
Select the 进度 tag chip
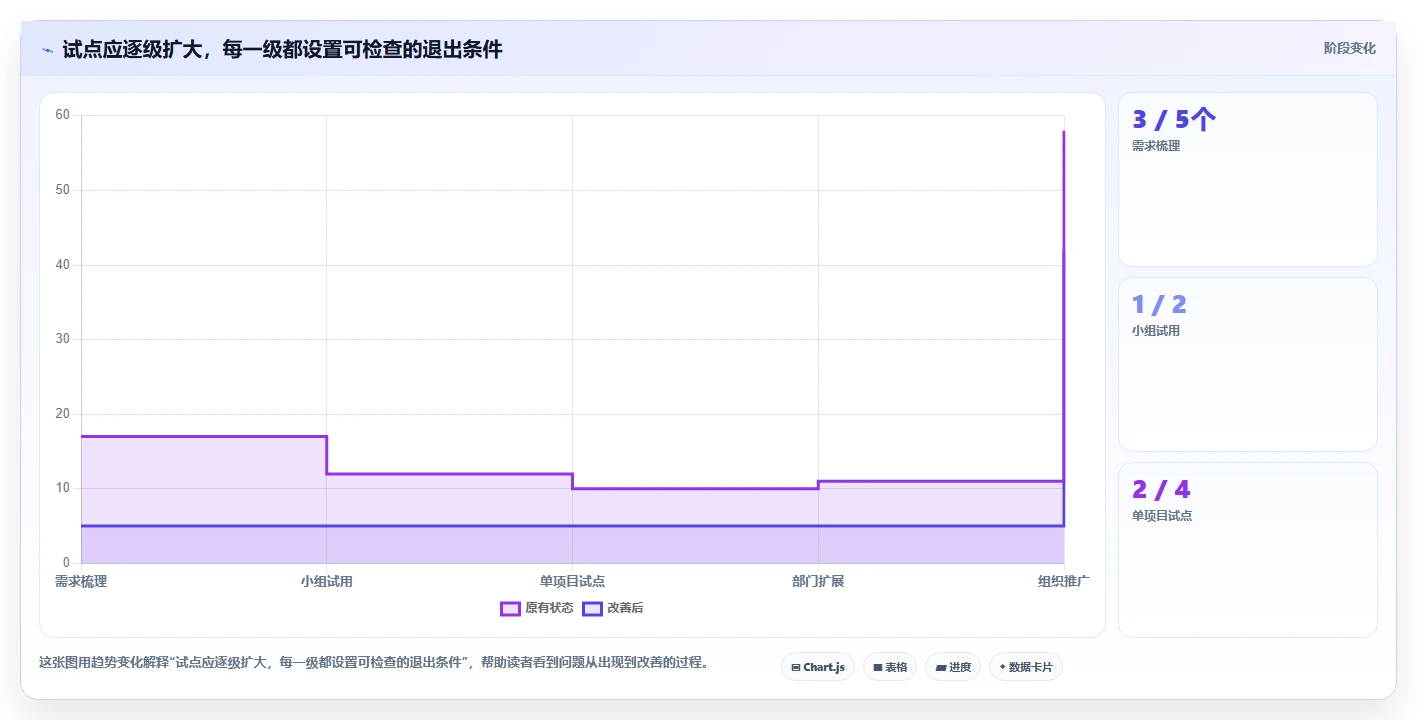tap(953, 667)
